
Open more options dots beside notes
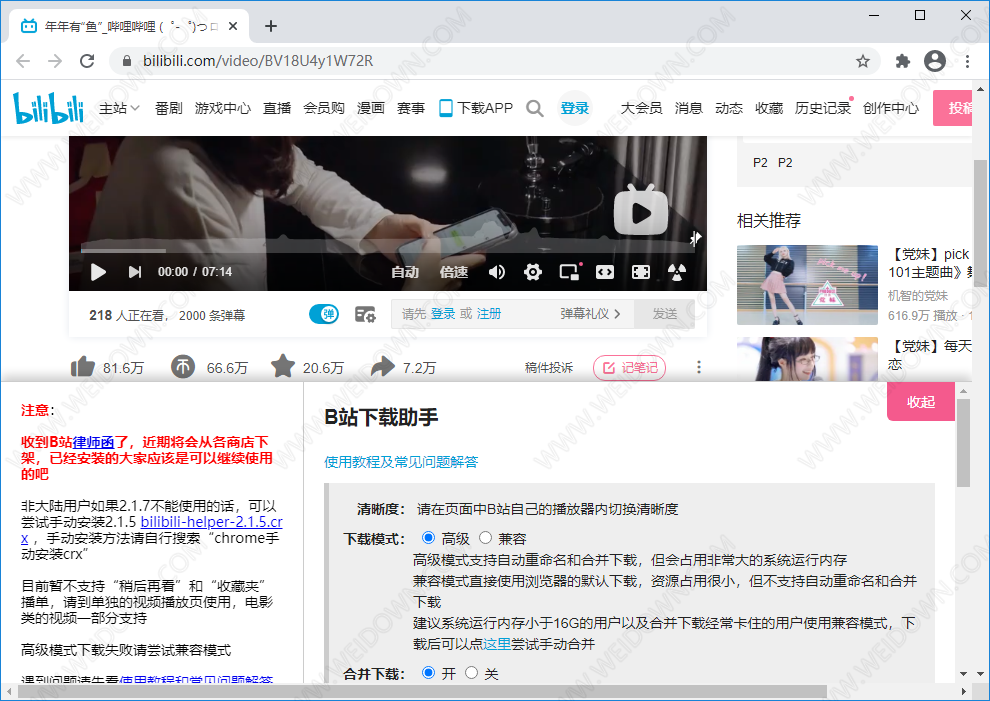(x=698, y=368)
